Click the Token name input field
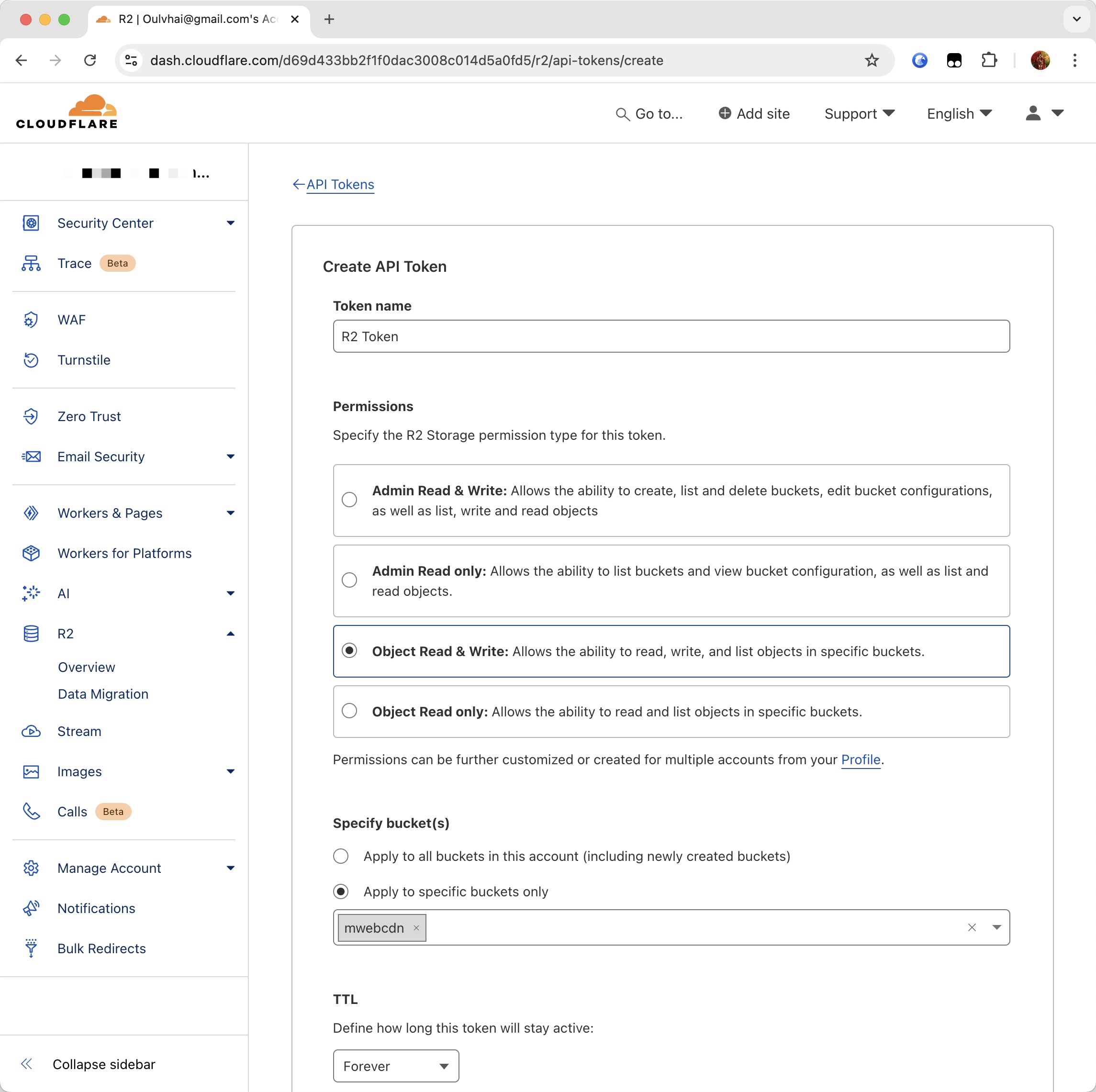1096x1092 pixels. pyautogui.click(x=671, y=336)
